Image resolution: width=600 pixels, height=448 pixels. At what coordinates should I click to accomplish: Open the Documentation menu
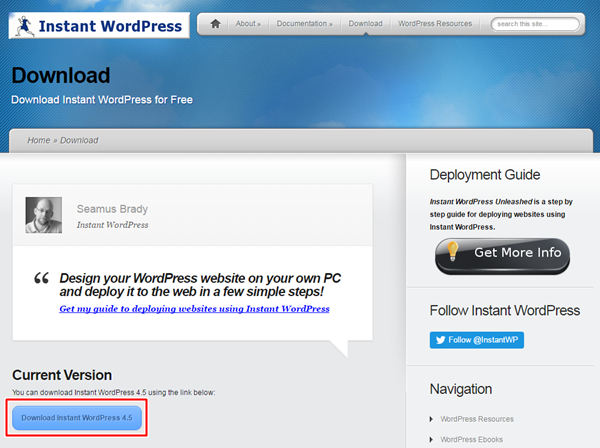(x=305, y=24)
